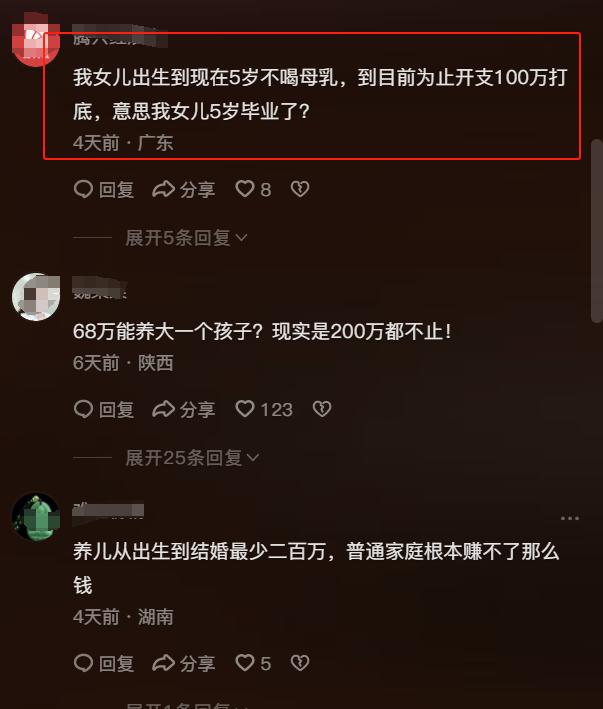Share the Hunan comment
603x709 pixels.
tap(184, 663)
